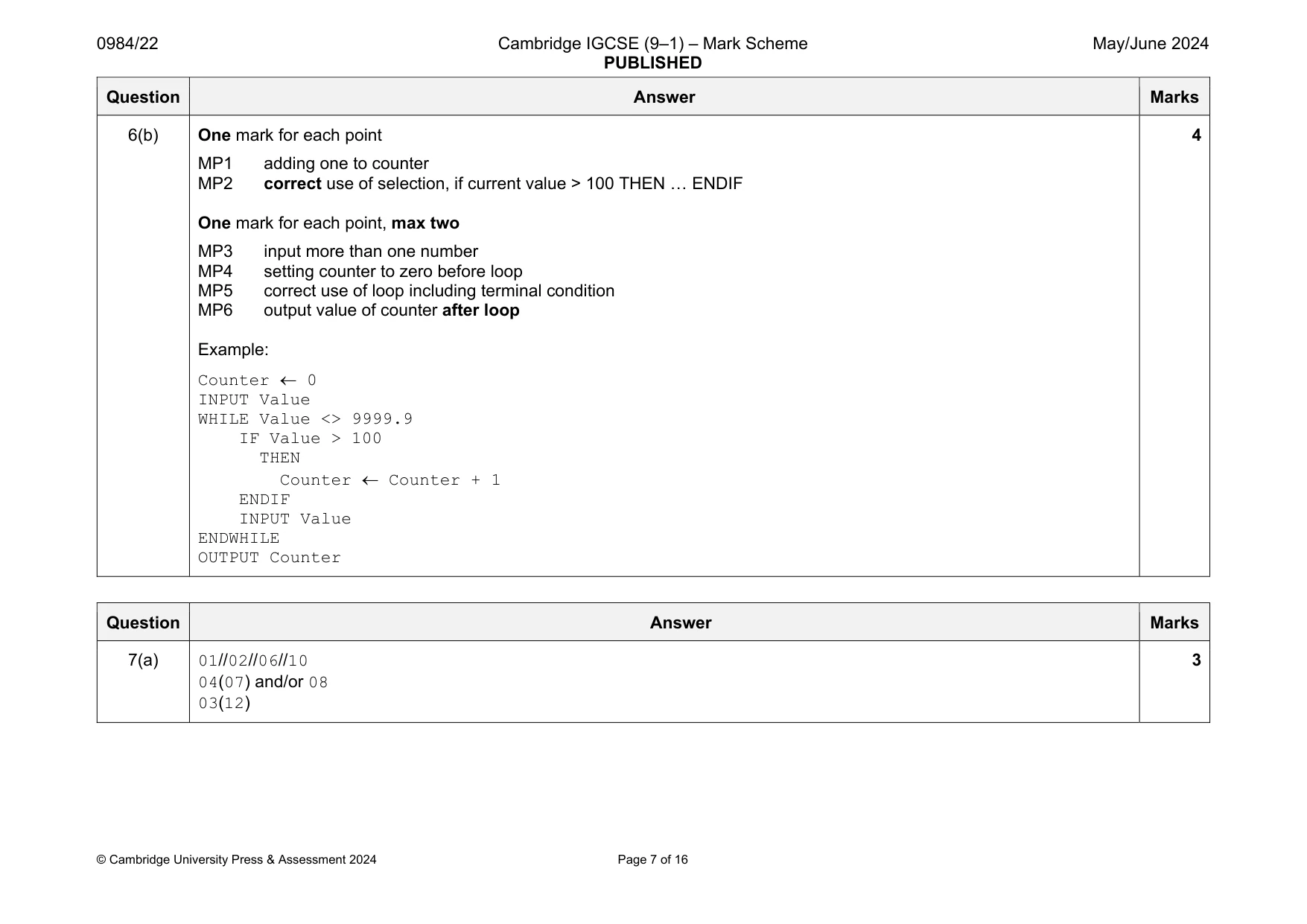Image resolution: width=1307 pixels, height=924 pixels.
Task: Click the line "MP1 adding one to counter"
Action: click(314, 164)
